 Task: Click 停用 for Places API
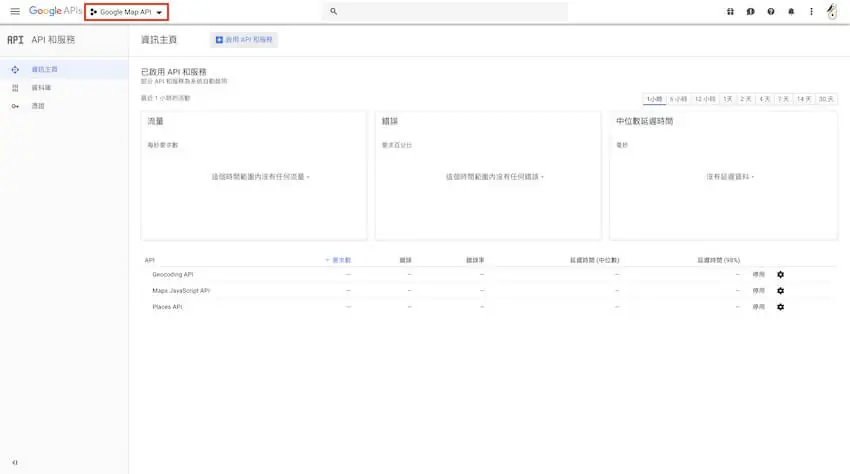[x=758, y=307]
